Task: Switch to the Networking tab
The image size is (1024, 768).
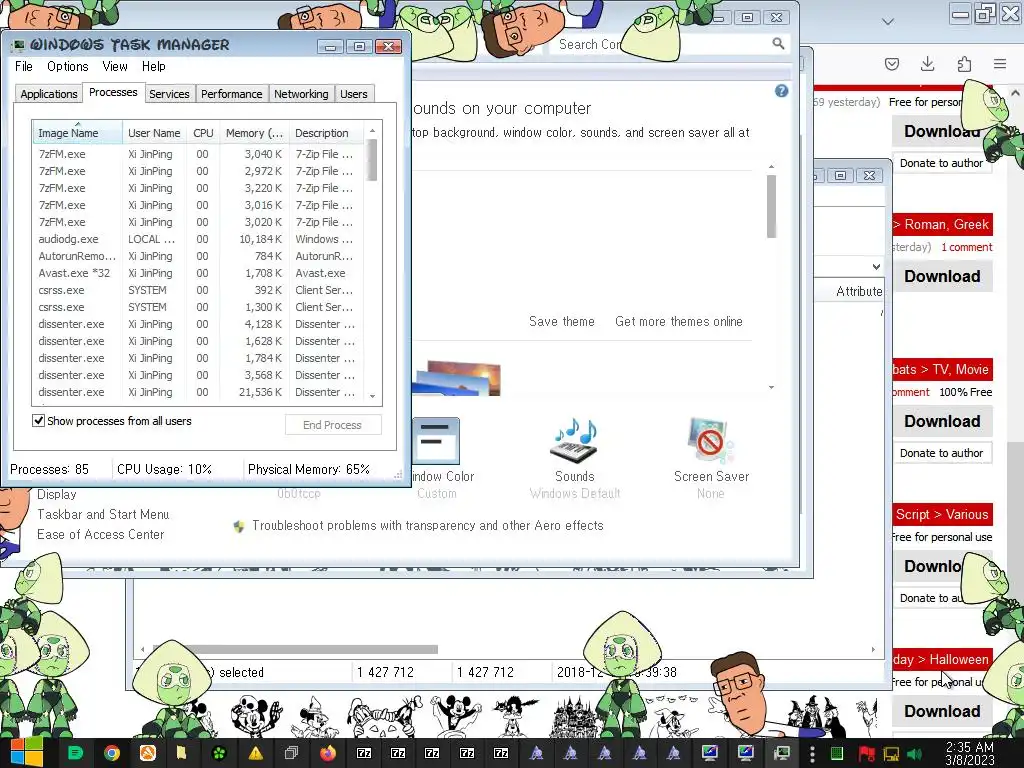Action: (x=301, y=94)
